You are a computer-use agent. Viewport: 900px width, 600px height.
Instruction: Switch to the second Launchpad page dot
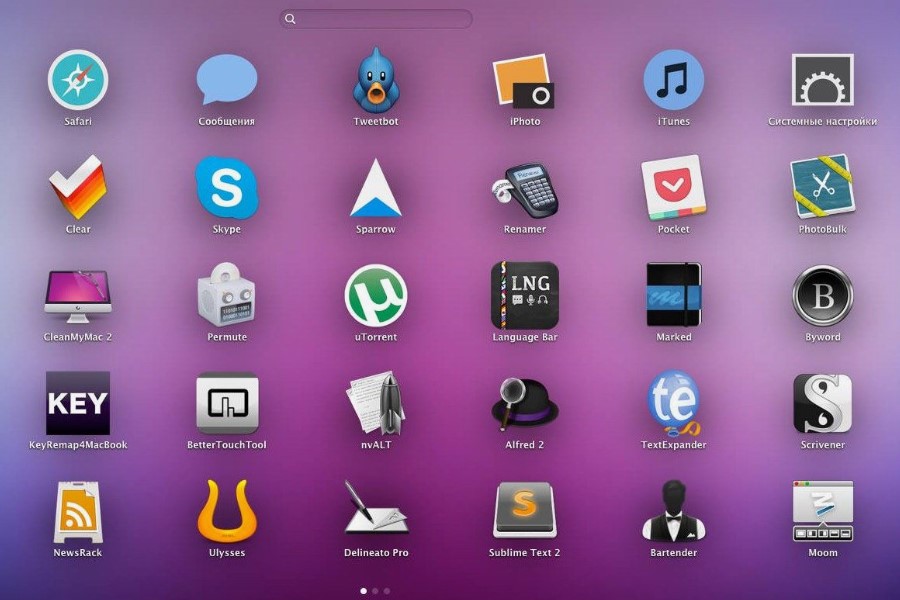(375, 591)
